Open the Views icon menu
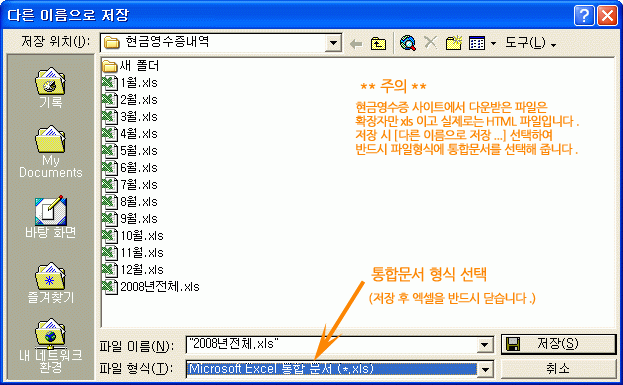623x385 pixels. (482, 43)
